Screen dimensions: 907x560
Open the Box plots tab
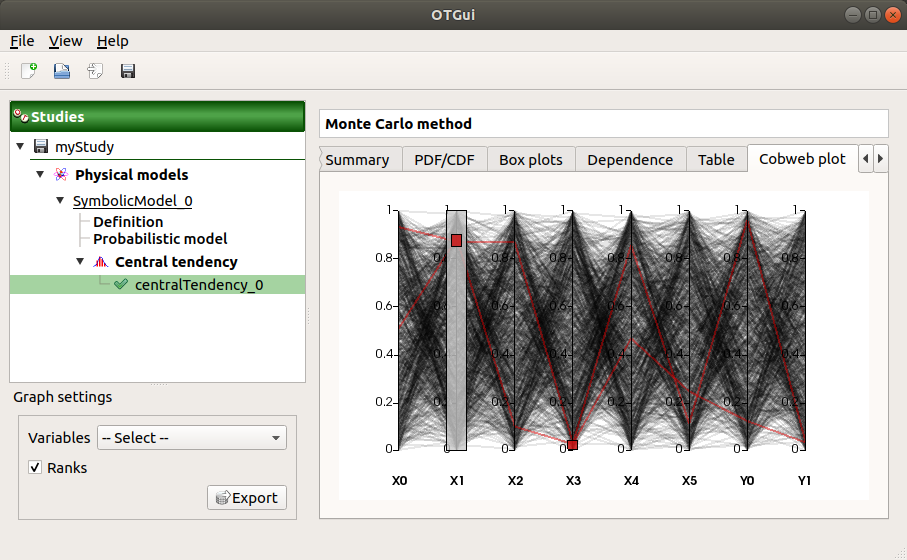coord(530,159)
